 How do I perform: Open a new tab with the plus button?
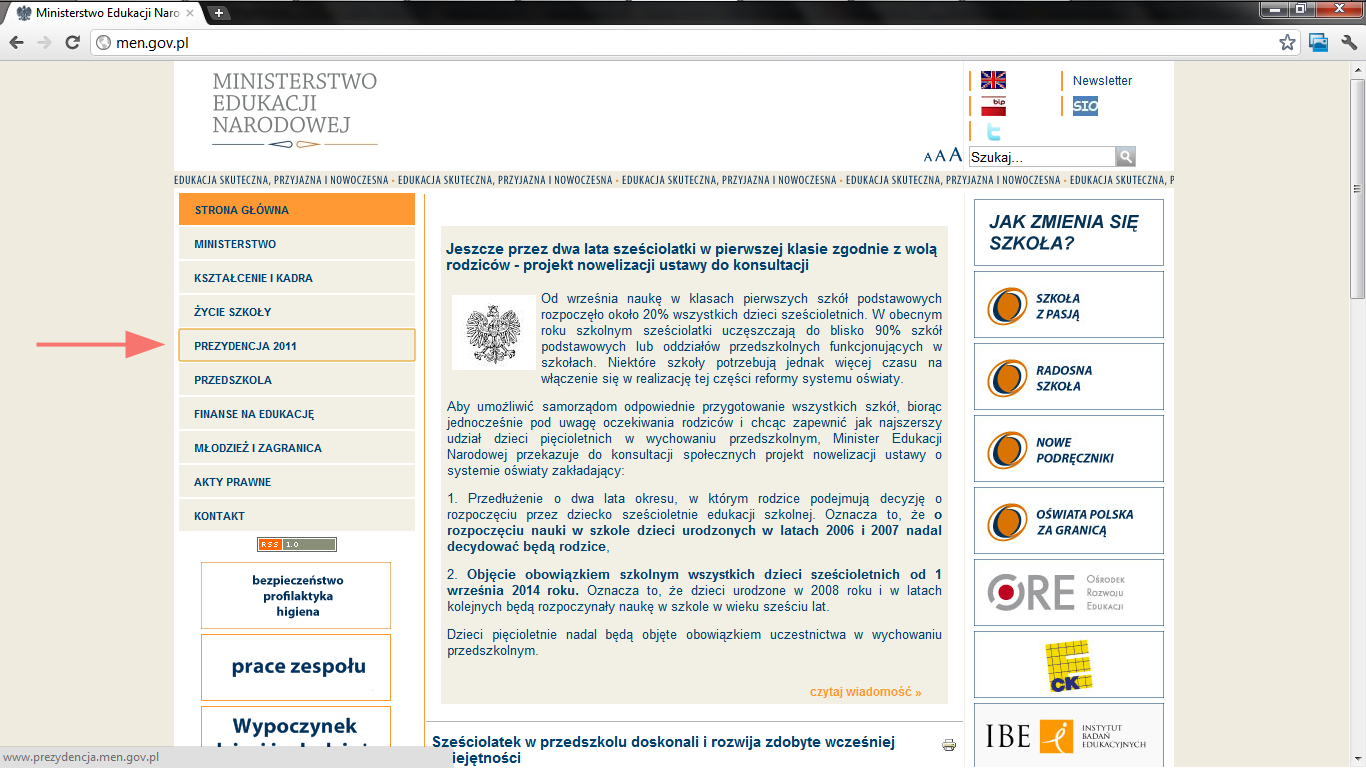219,13
